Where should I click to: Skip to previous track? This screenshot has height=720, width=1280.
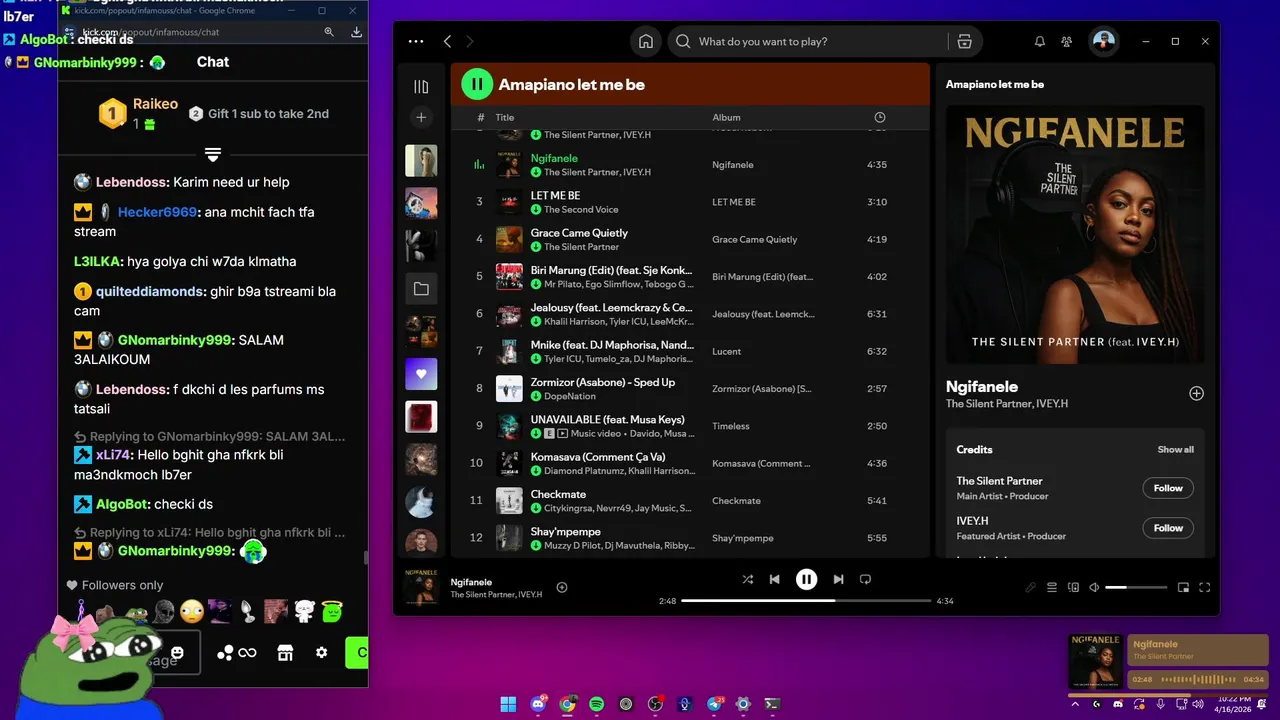[774, 579]
